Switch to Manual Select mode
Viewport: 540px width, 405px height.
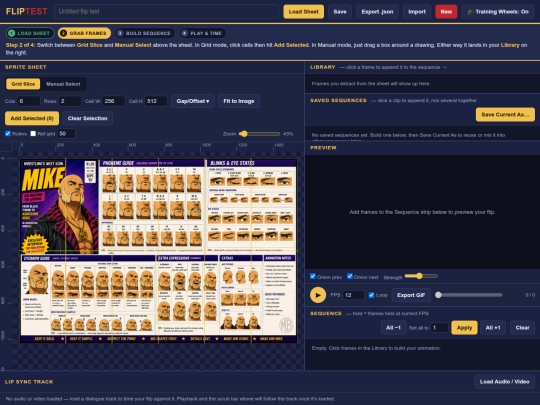pyautogui.click(x=63, y=84)
